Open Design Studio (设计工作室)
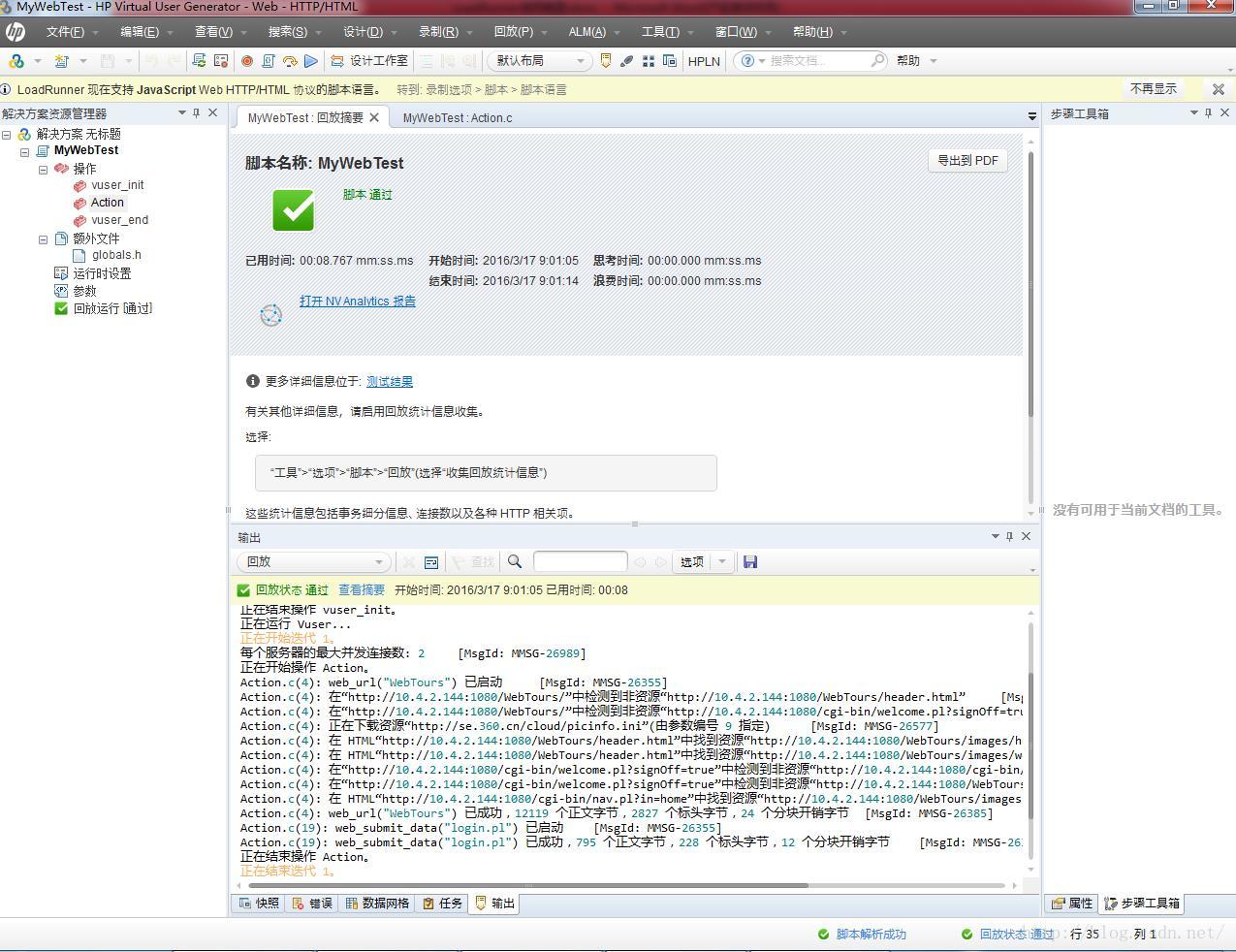 point(368,61)
